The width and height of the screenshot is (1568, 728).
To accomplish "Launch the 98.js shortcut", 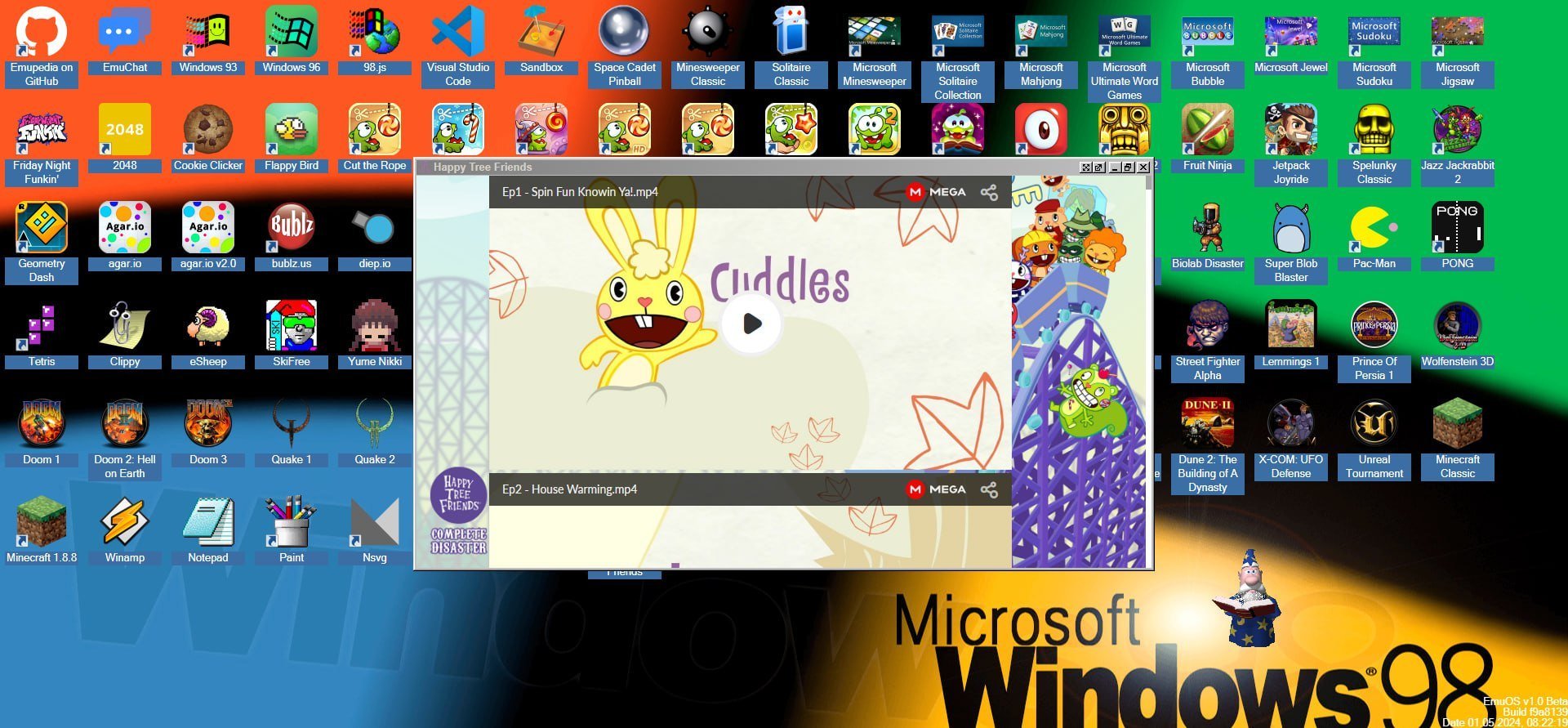I will pos(375,39).
